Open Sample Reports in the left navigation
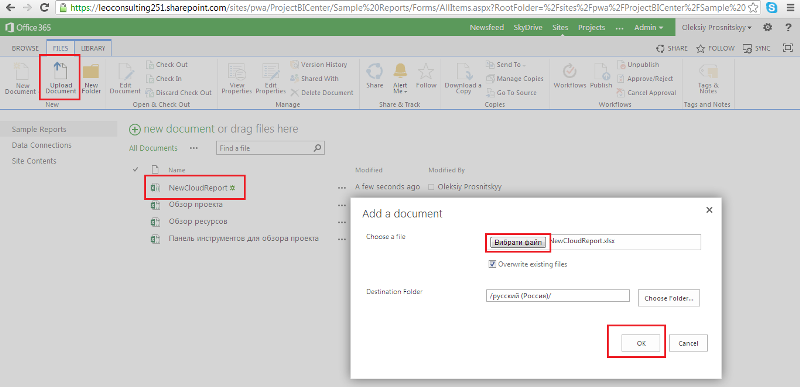The image size is (800, 387). click(39, 130)
